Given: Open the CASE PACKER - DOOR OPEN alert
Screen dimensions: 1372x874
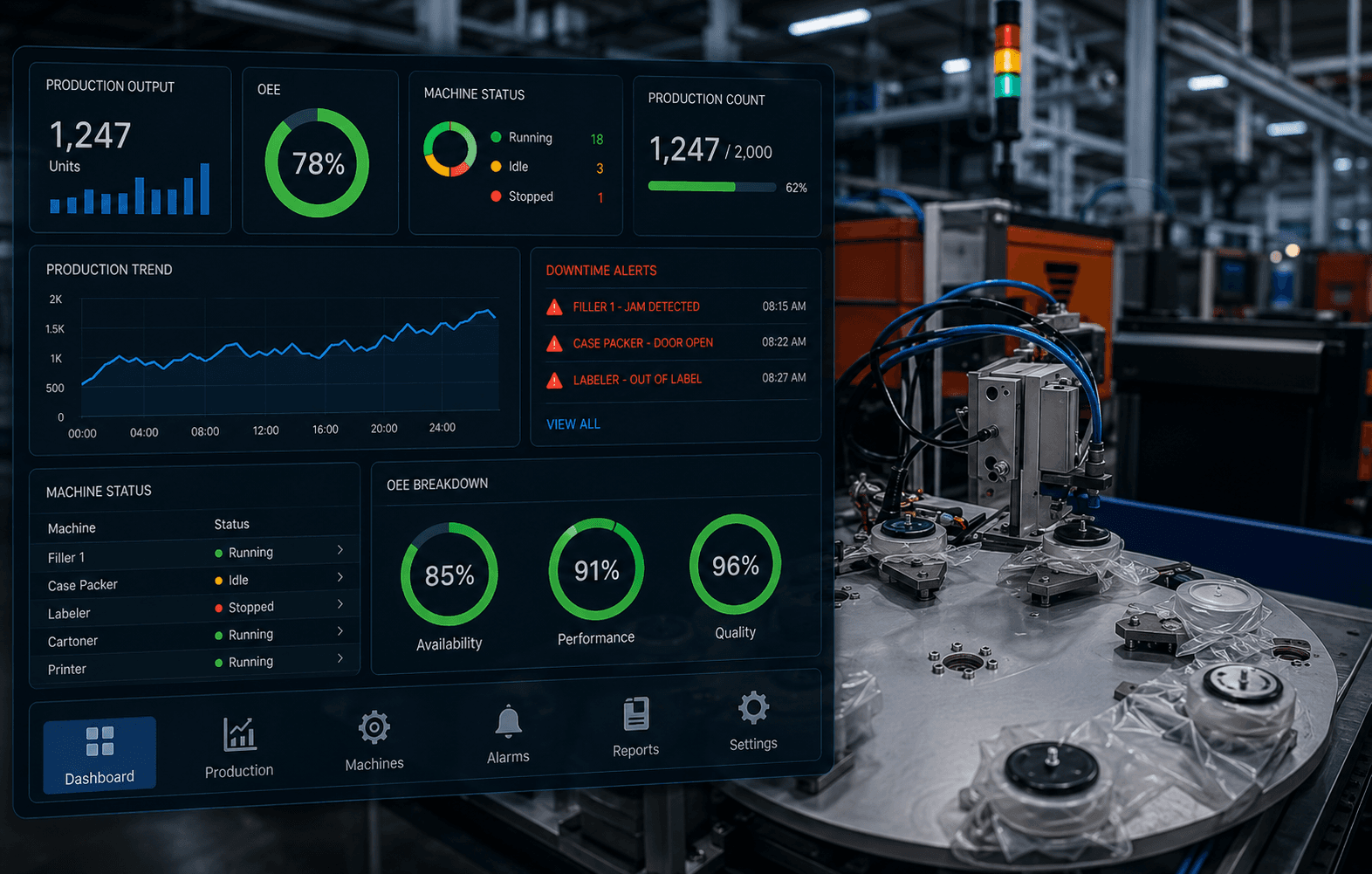Looking at the screenshot, I should click(x=643, y=343).
